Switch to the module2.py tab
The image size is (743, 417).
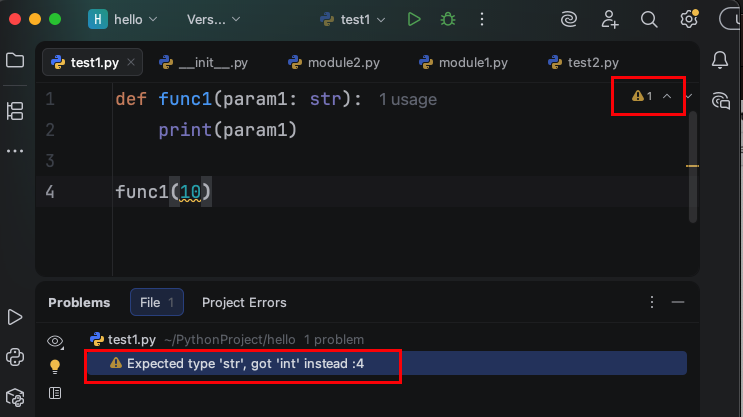[333, 62]
